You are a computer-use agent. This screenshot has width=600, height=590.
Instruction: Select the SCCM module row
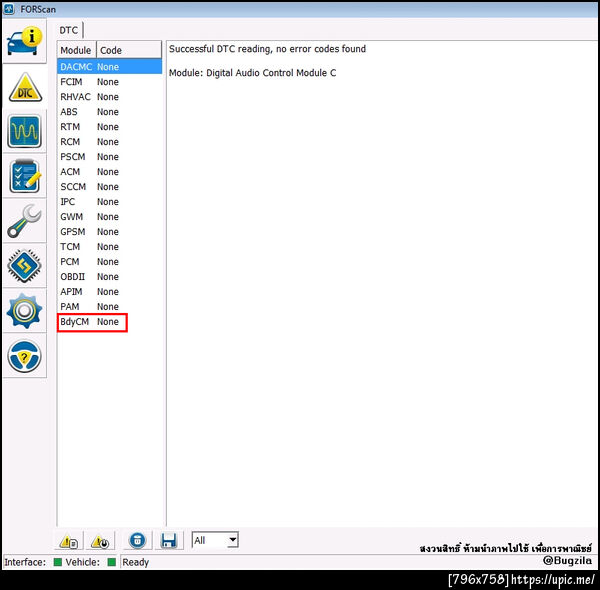[109, 187]
